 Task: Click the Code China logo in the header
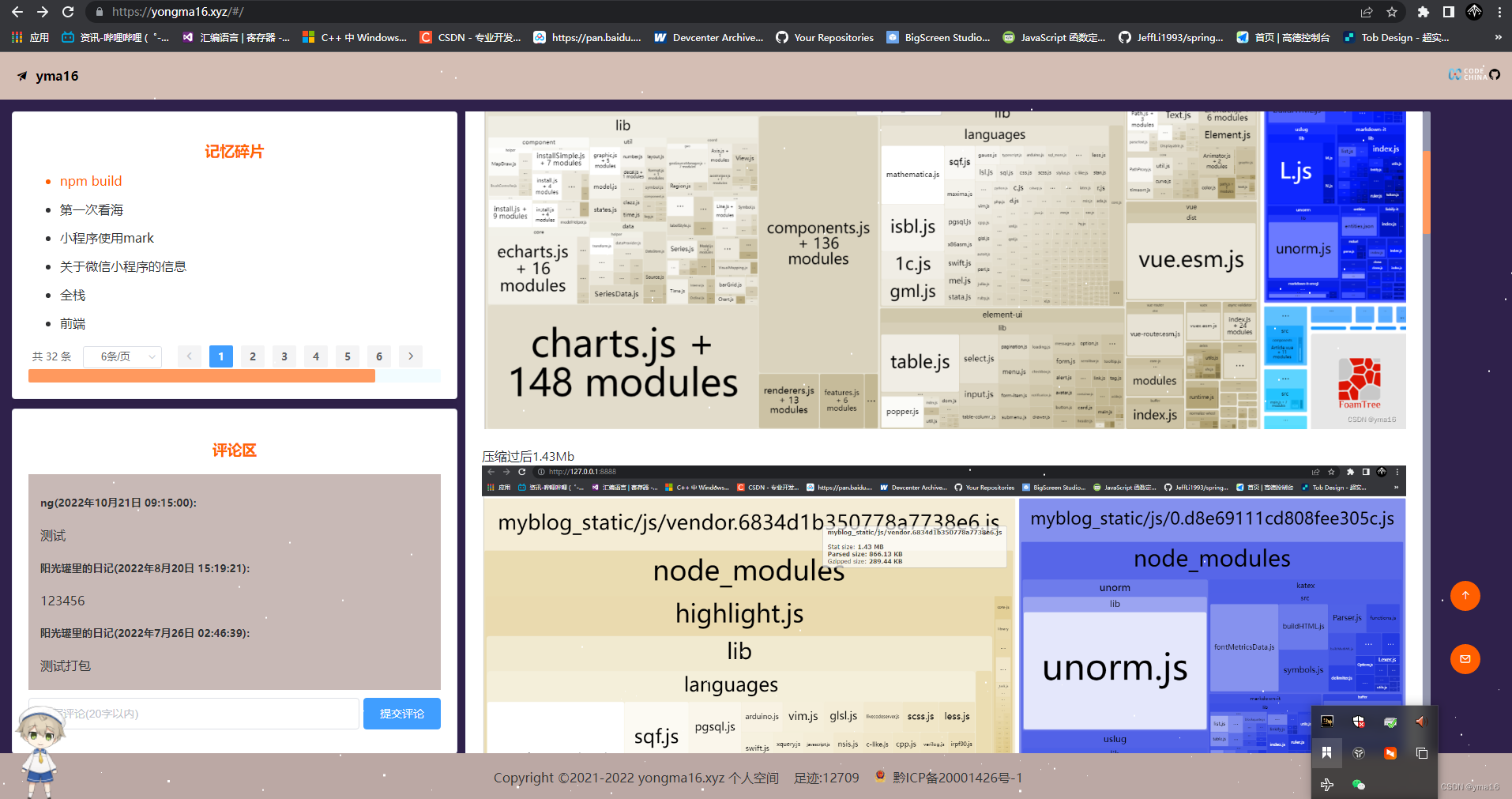tap(1466, 74)
